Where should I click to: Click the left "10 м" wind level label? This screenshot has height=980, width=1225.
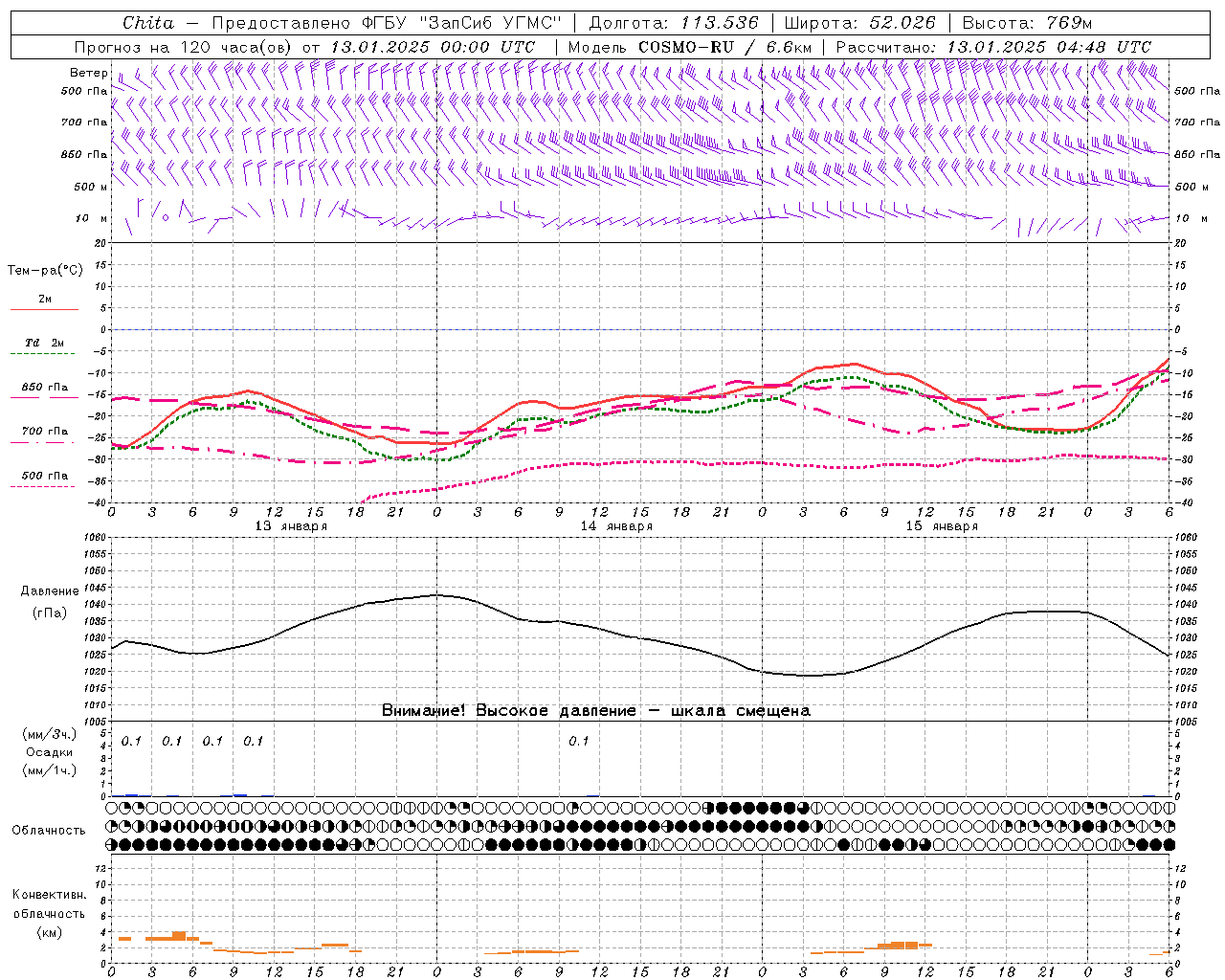point(92,218)
